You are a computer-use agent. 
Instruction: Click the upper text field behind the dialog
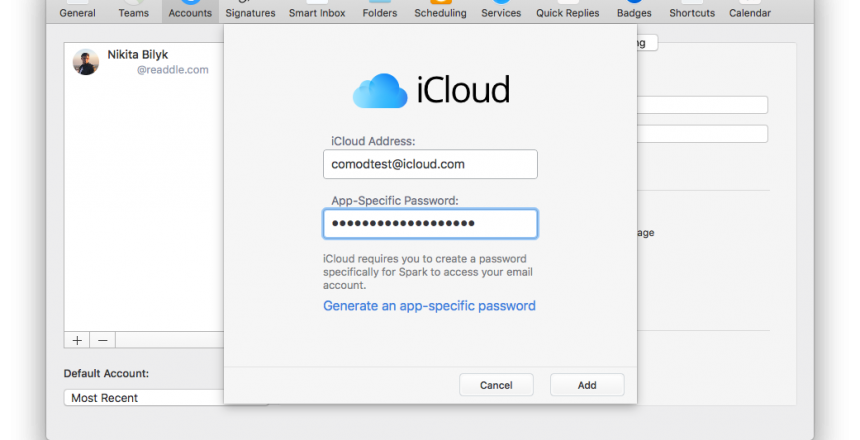(x=703, y=105)
